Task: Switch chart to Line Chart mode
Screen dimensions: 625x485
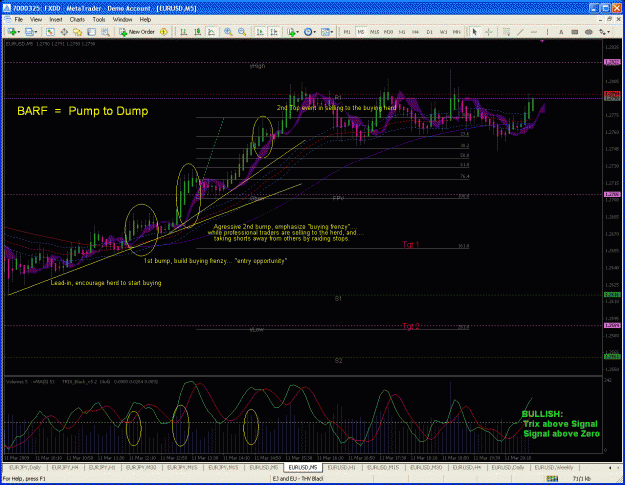Action: (x=211, y=32)
